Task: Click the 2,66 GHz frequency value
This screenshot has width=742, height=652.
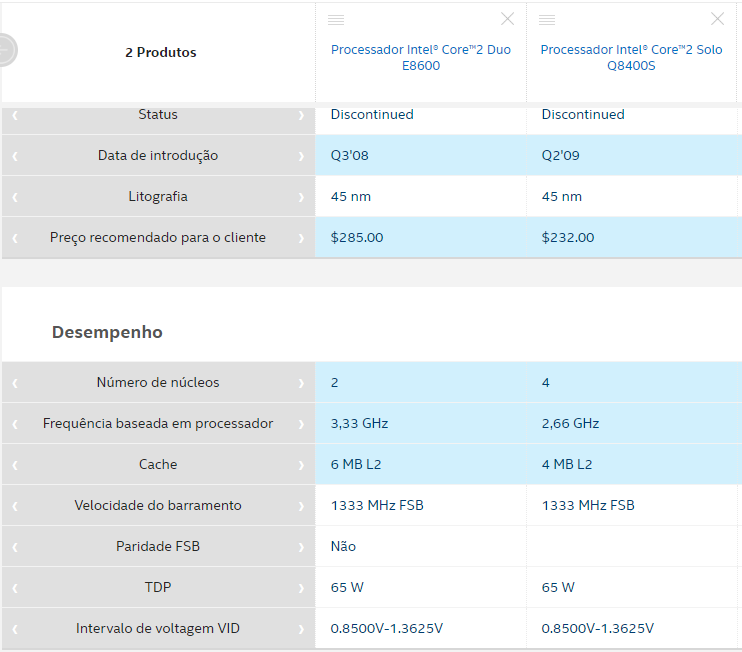Action: (570, 423)
